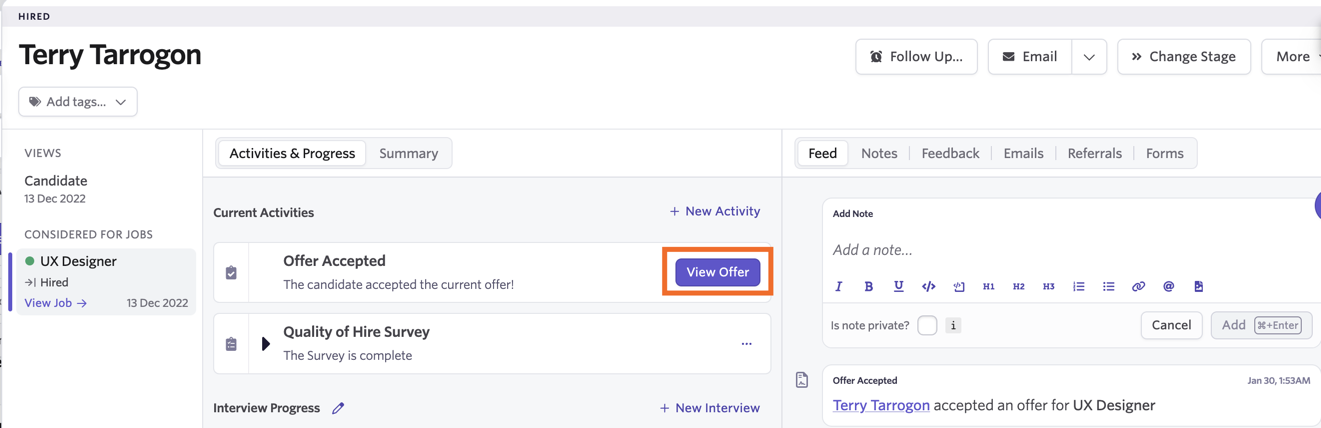Image resolution: width=1321 pixels, height=428 pixels.
Task: Click 'The candidate accepted the current offer!' text
Action: (398, 285)
